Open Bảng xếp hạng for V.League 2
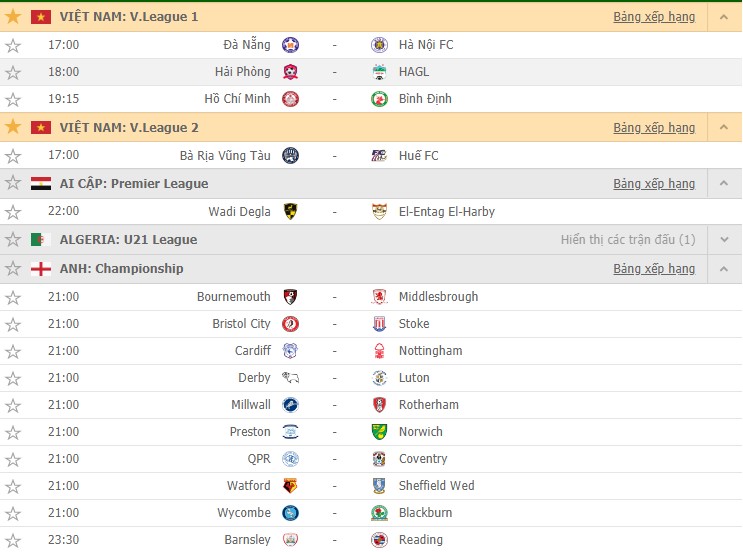Viewport: 743px width, 552px height. click(654, 127)
